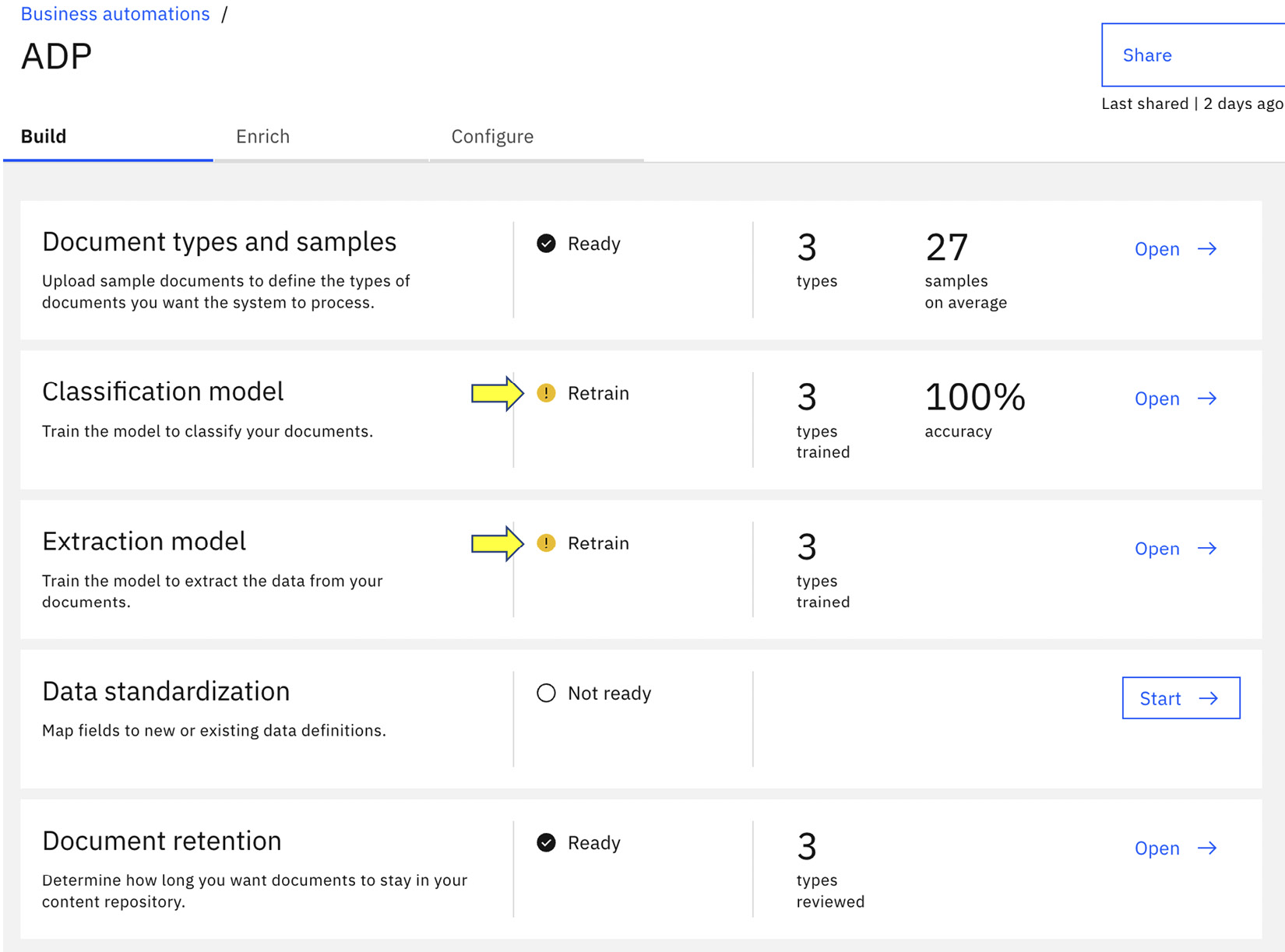Select the 'Extraction model' heading
The height and width of the screenshot is (952, 1285).
(x=144, y=541)
